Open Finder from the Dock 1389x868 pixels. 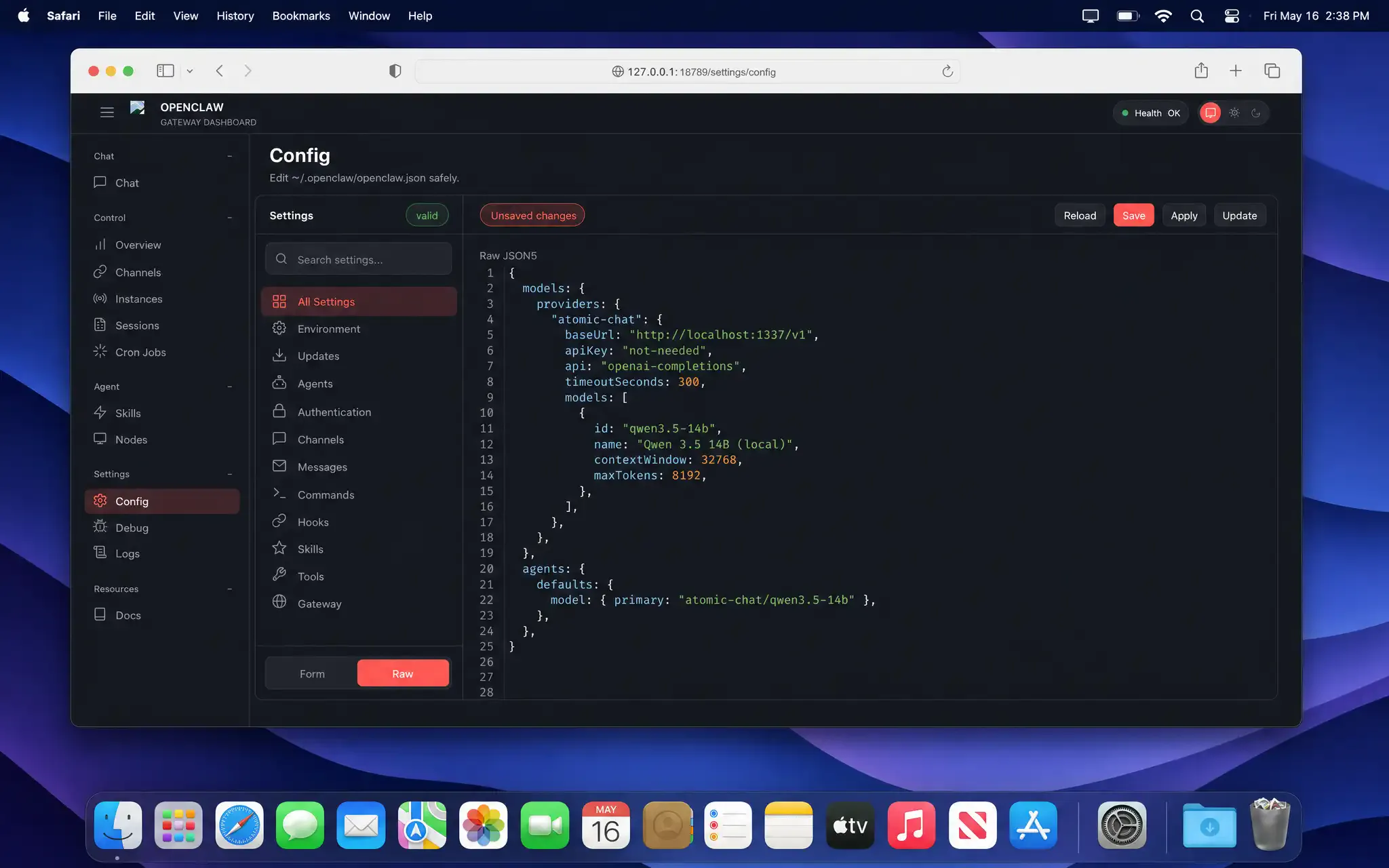tap(118, 825)
